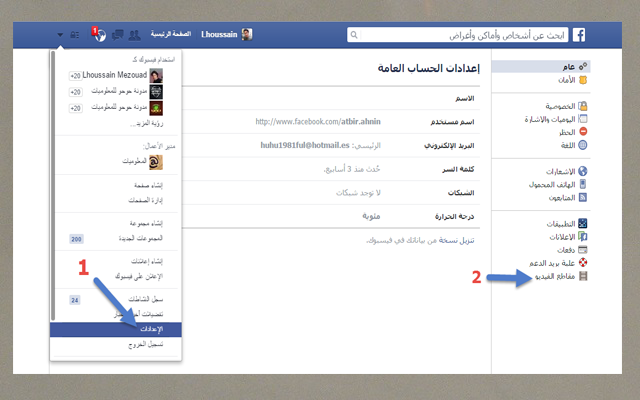Click the privacy shortcuts lock icon
The height and width of the screenshot is (400, 640).
point(75,34)
